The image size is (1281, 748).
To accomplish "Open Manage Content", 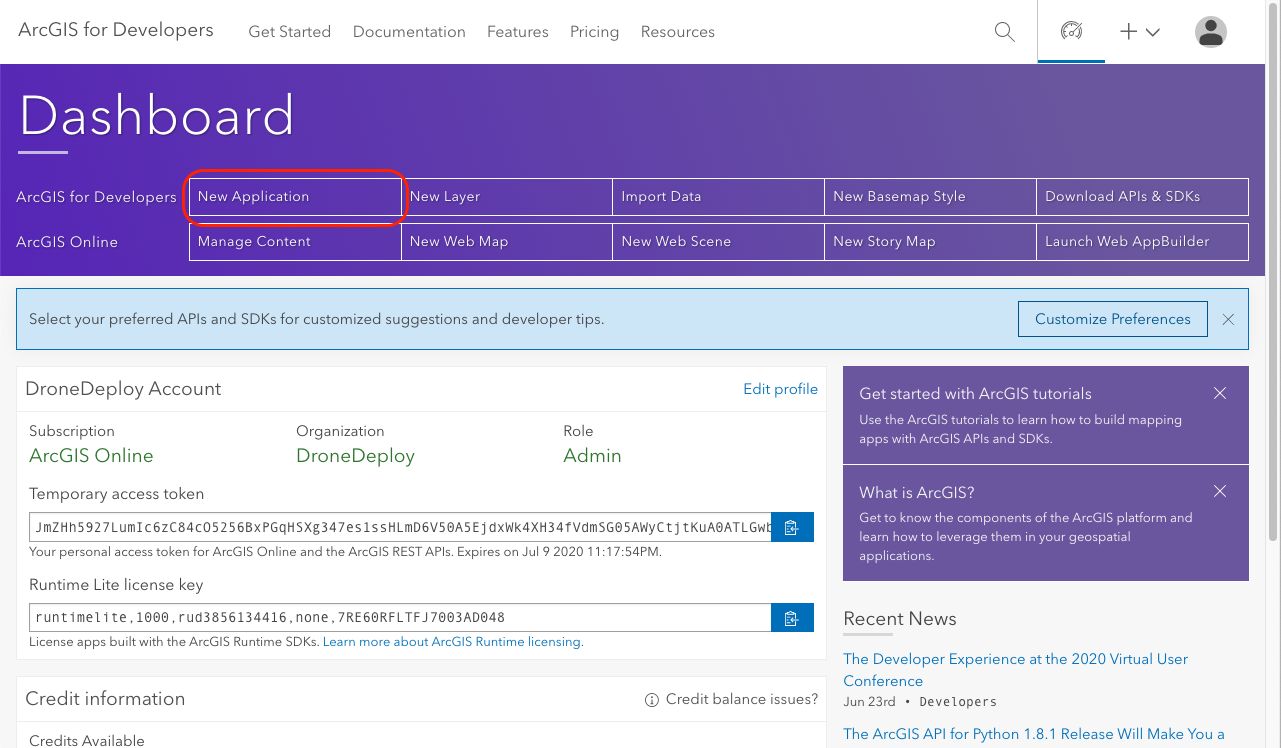I will [x=295, y=242].
